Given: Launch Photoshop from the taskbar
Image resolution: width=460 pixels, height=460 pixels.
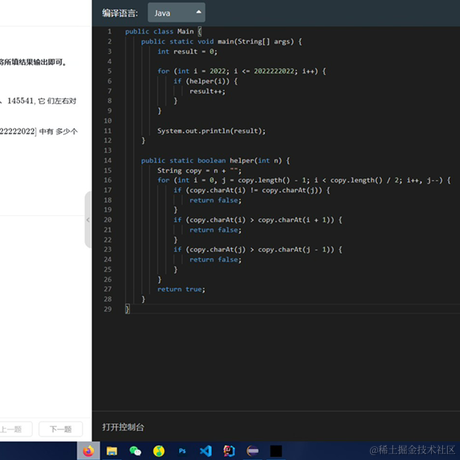Looking at the screenshot, I should (182, 451).
